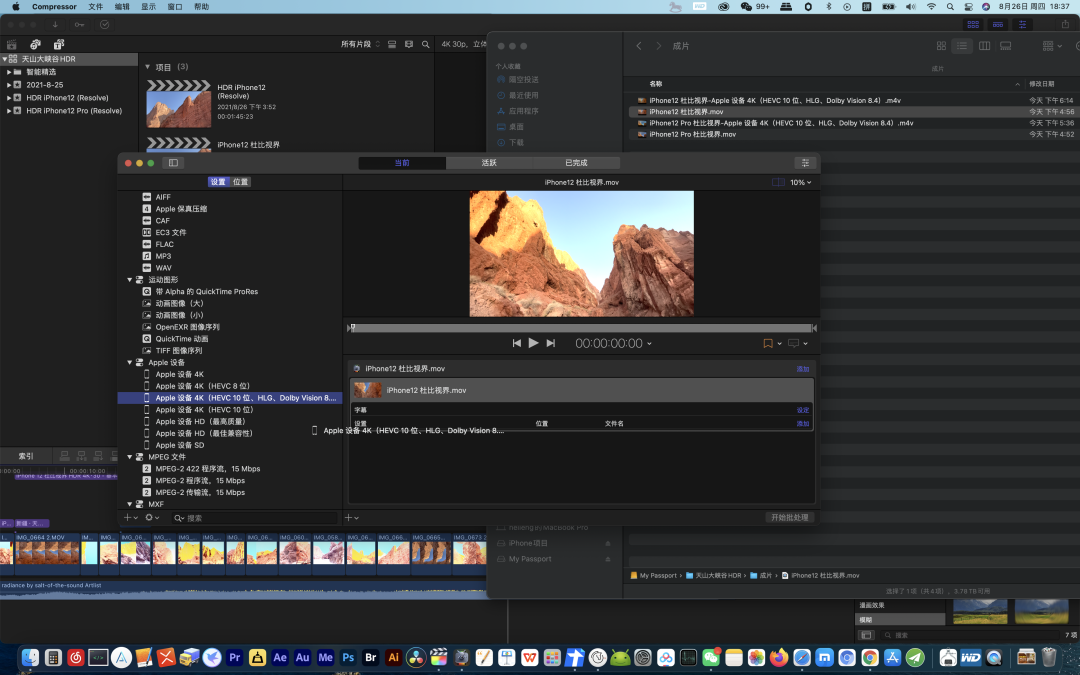Viewport: 1080px width, 675px height.
Task: Switch to the 活跃 tab
Action: pyautogui.click(x=489, y=163)
